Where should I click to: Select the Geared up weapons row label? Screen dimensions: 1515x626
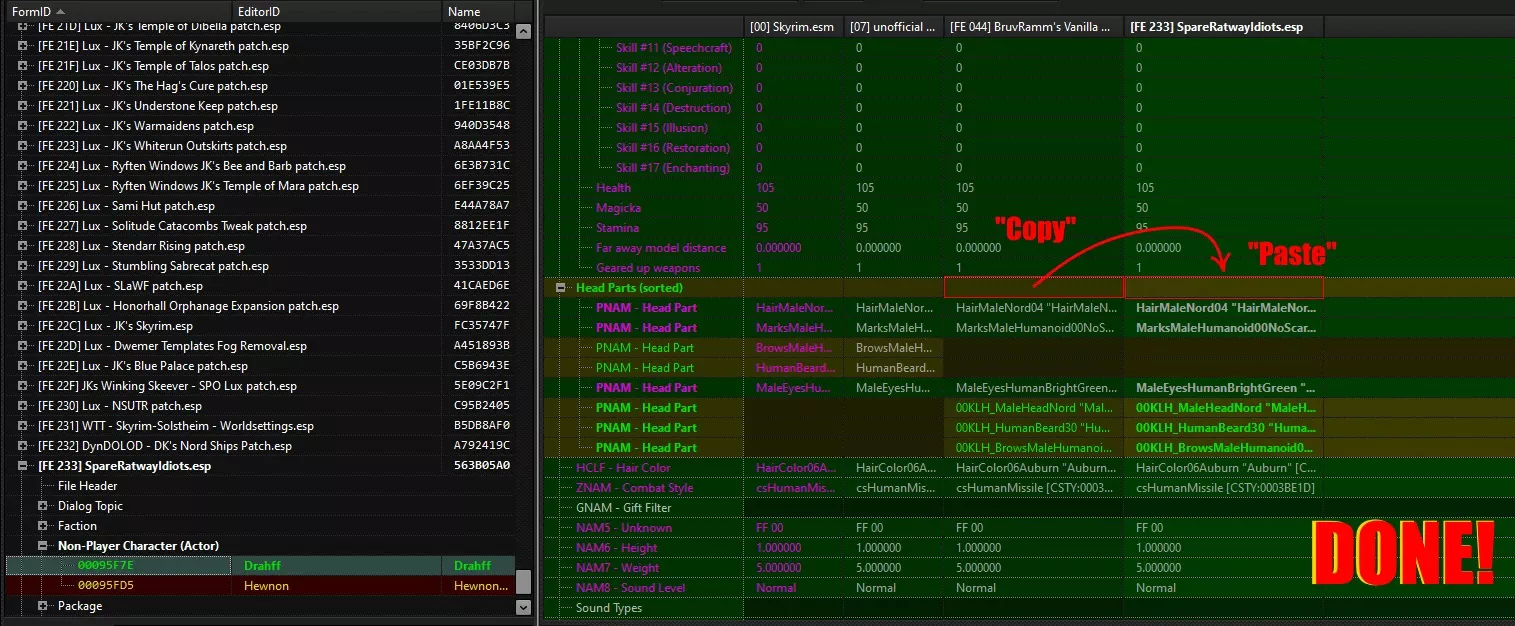[648, 268]
